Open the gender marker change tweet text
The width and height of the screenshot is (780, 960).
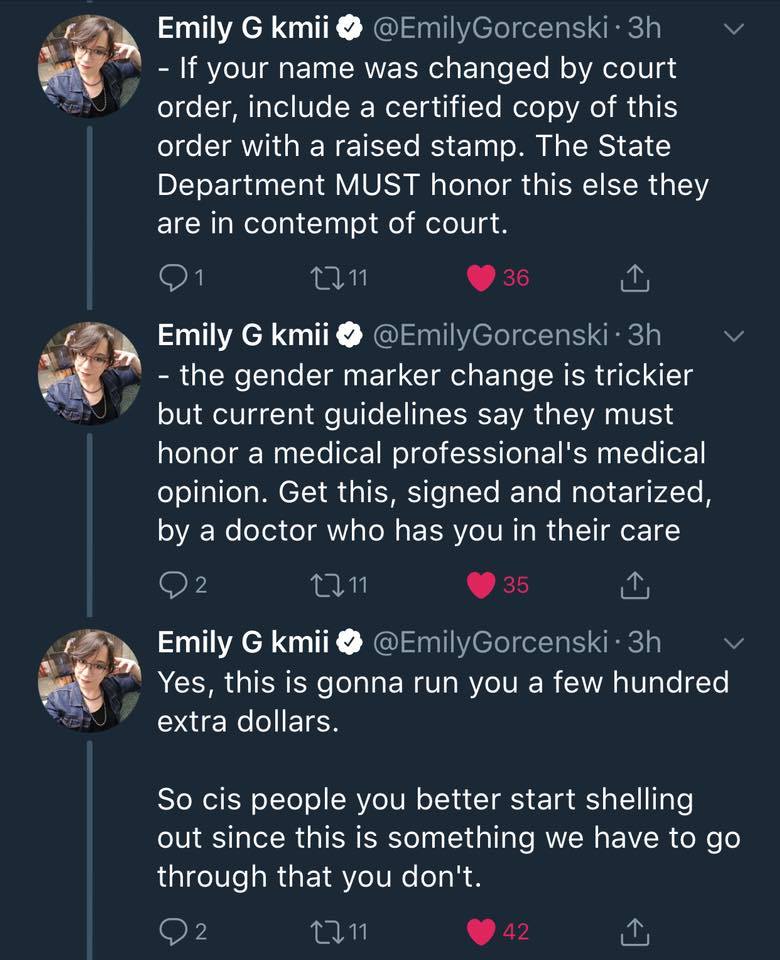click(x=430, y=453)
